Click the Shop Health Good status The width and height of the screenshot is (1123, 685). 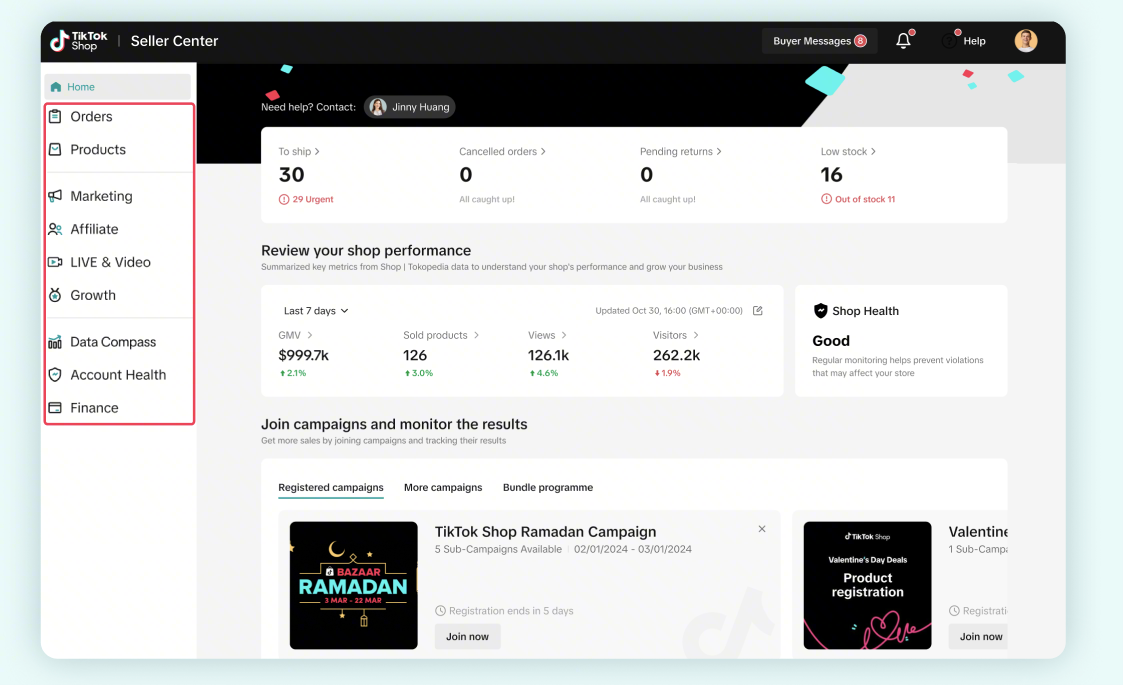831,341
